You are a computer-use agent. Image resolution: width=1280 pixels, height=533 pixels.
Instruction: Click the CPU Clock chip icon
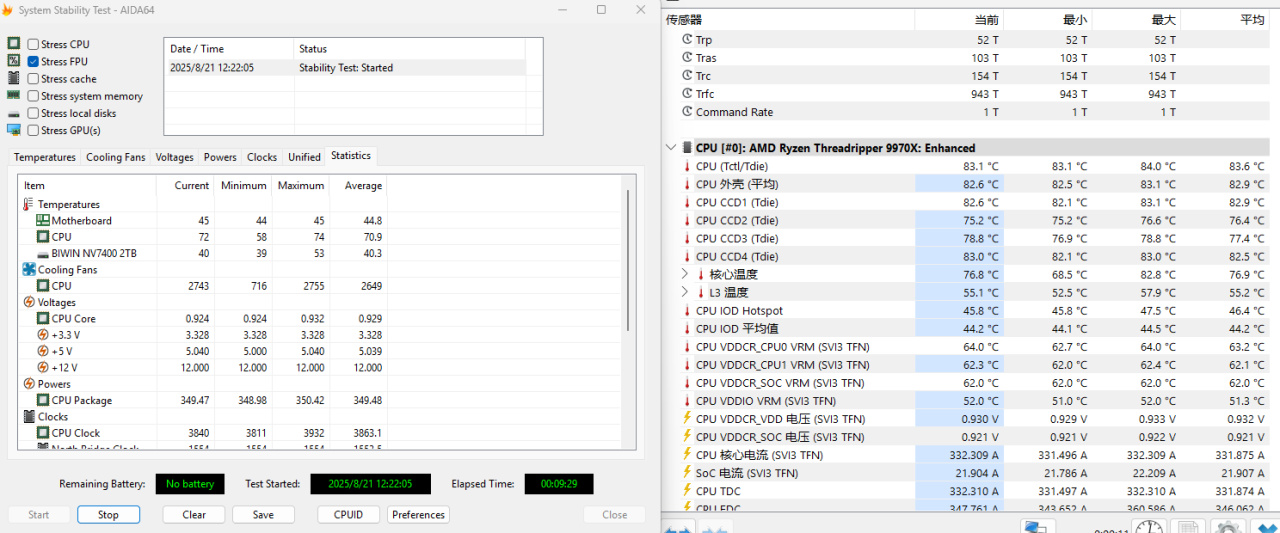[43, 433]
